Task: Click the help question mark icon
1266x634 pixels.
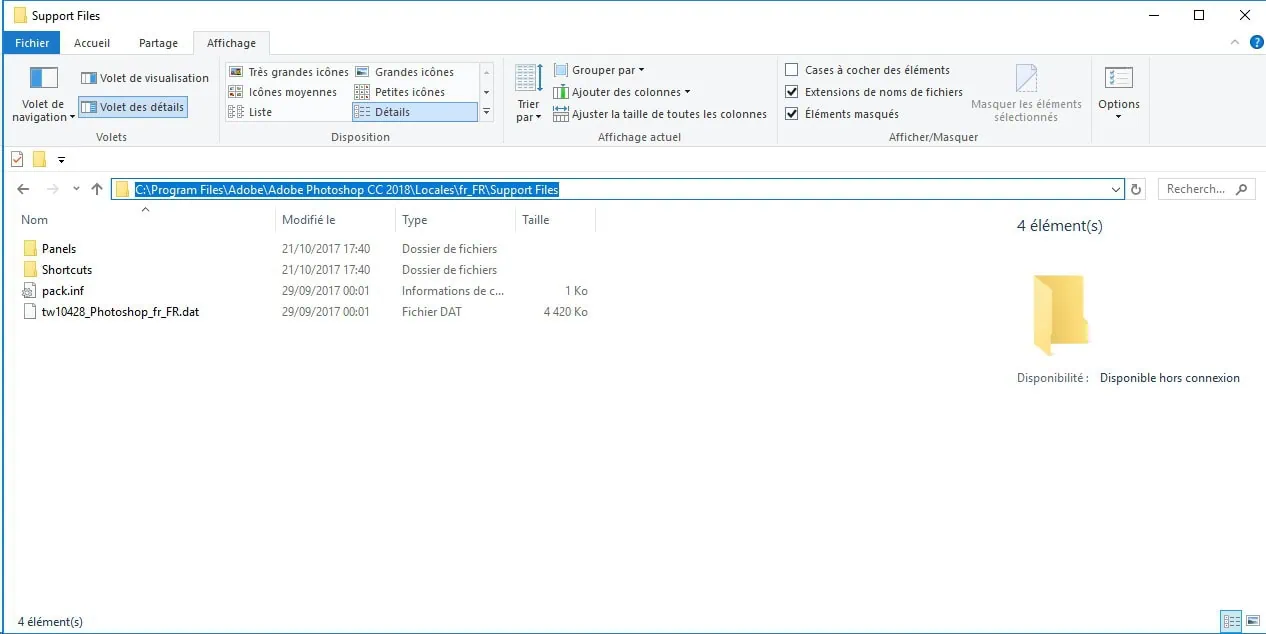Action: (x=1256, y=43)
